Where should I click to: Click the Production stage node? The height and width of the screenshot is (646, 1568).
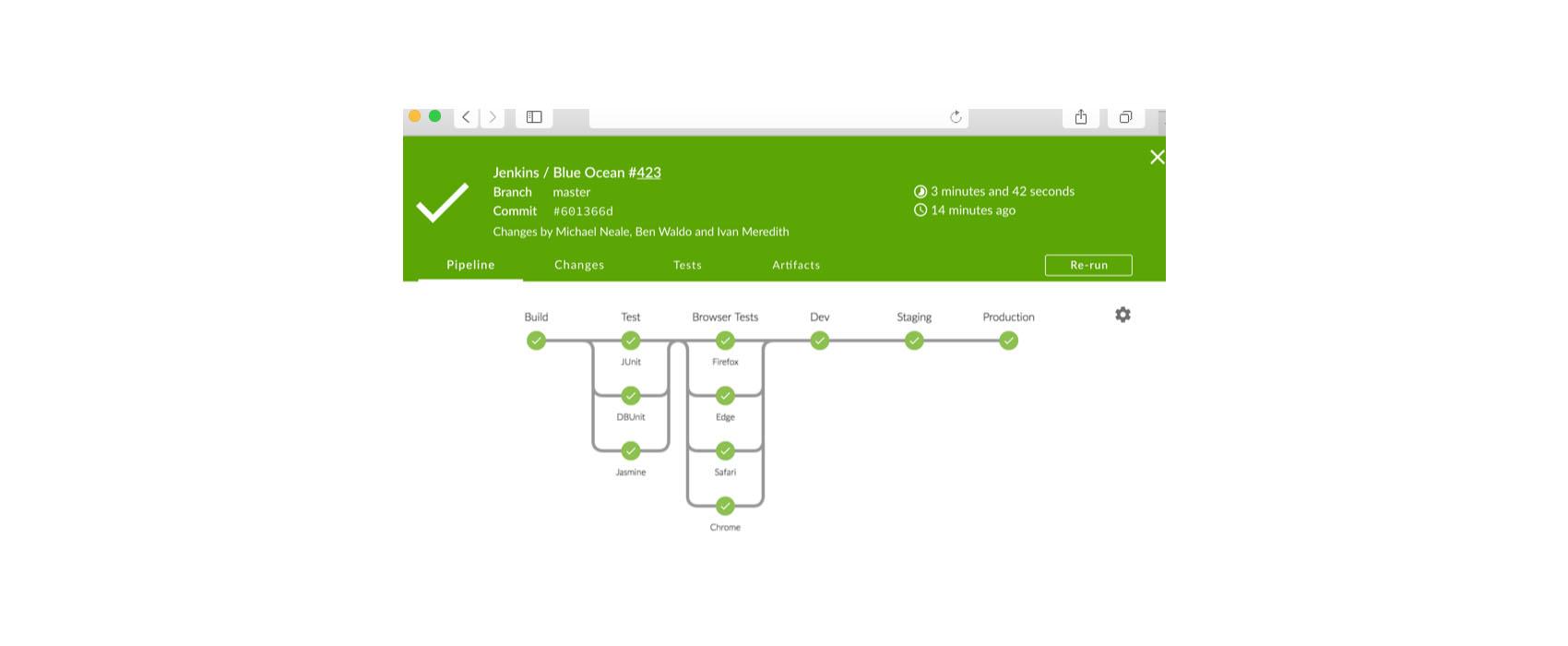pos(1009,341)
